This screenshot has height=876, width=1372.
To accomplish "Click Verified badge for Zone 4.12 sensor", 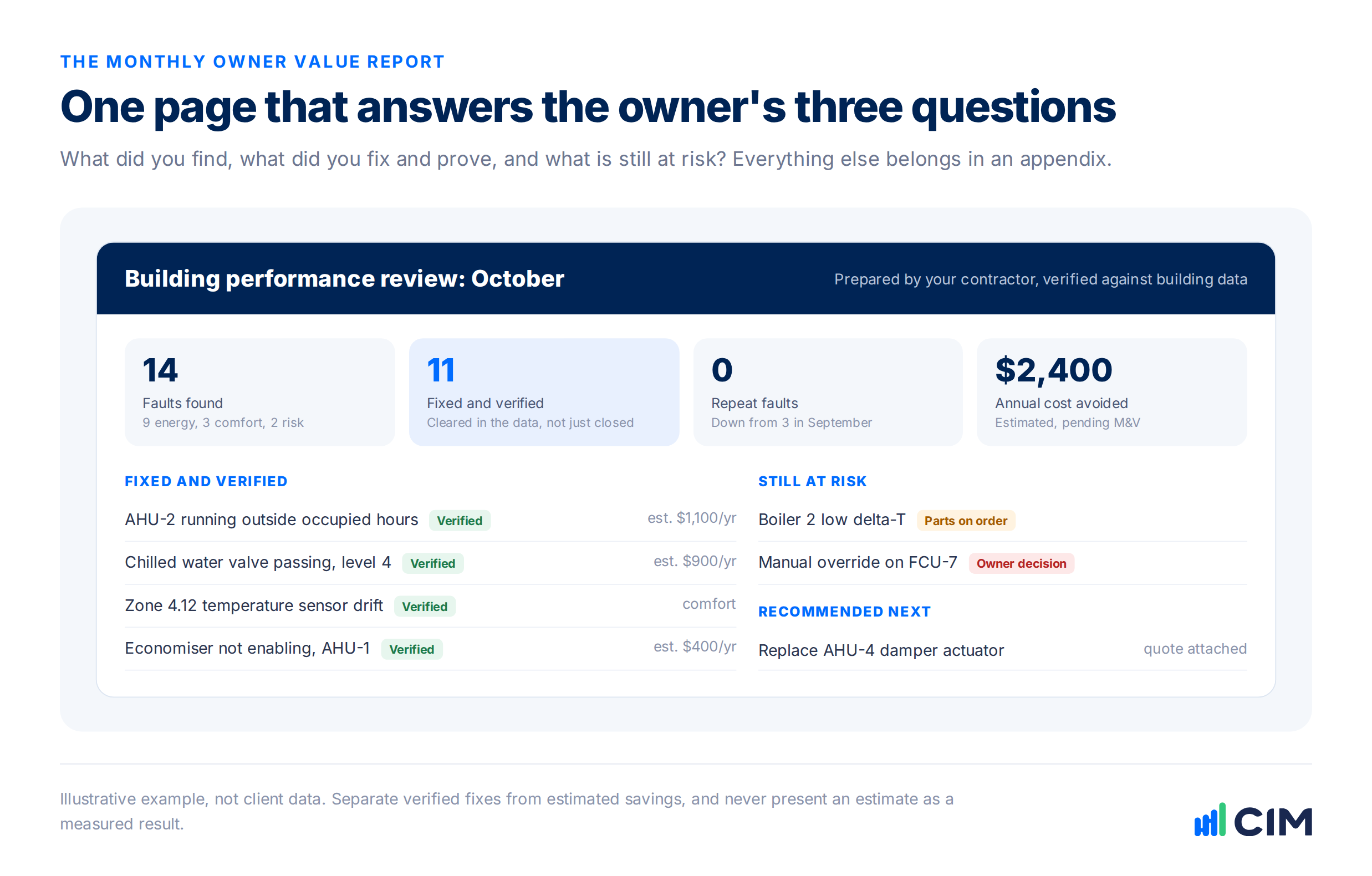I will click(425, 607).
